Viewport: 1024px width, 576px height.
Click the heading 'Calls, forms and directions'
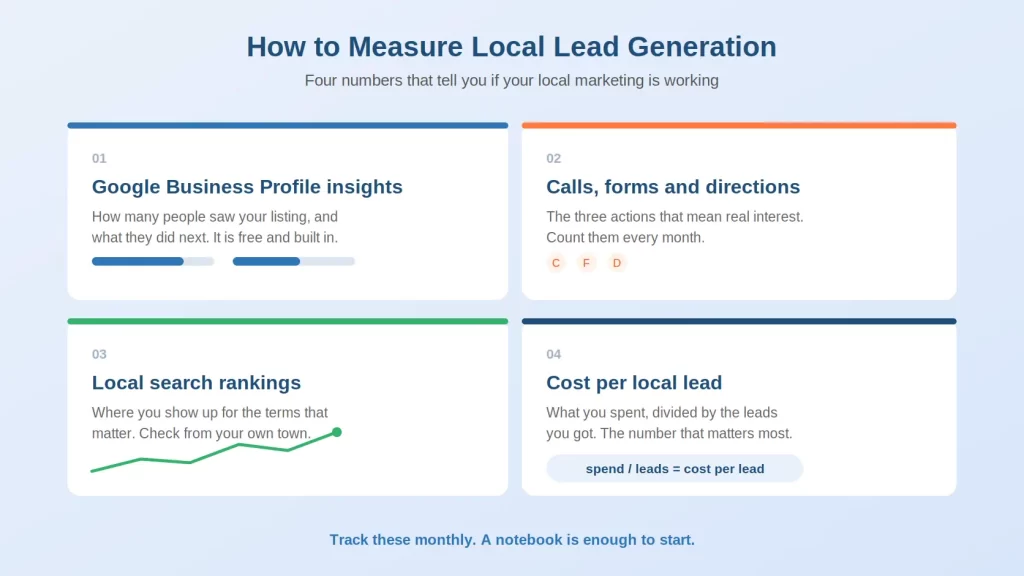click(673, 187)
